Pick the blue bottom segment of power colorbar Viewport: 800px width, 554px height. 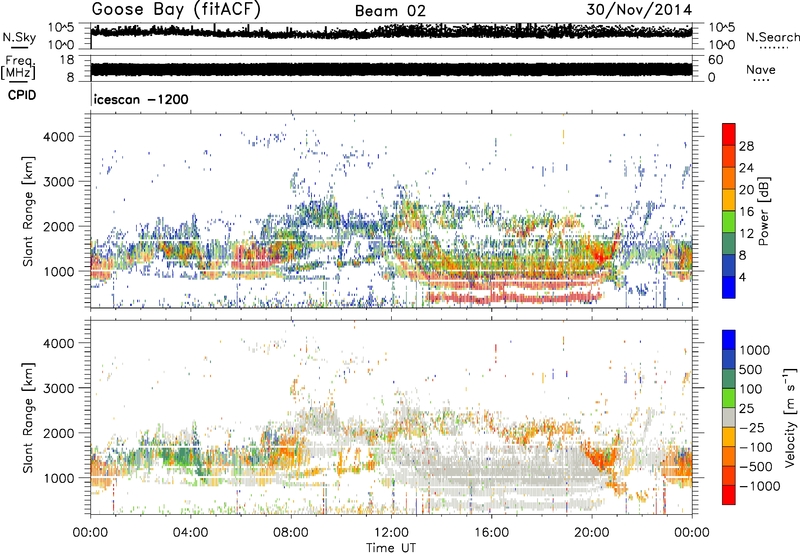coord(729,287)
